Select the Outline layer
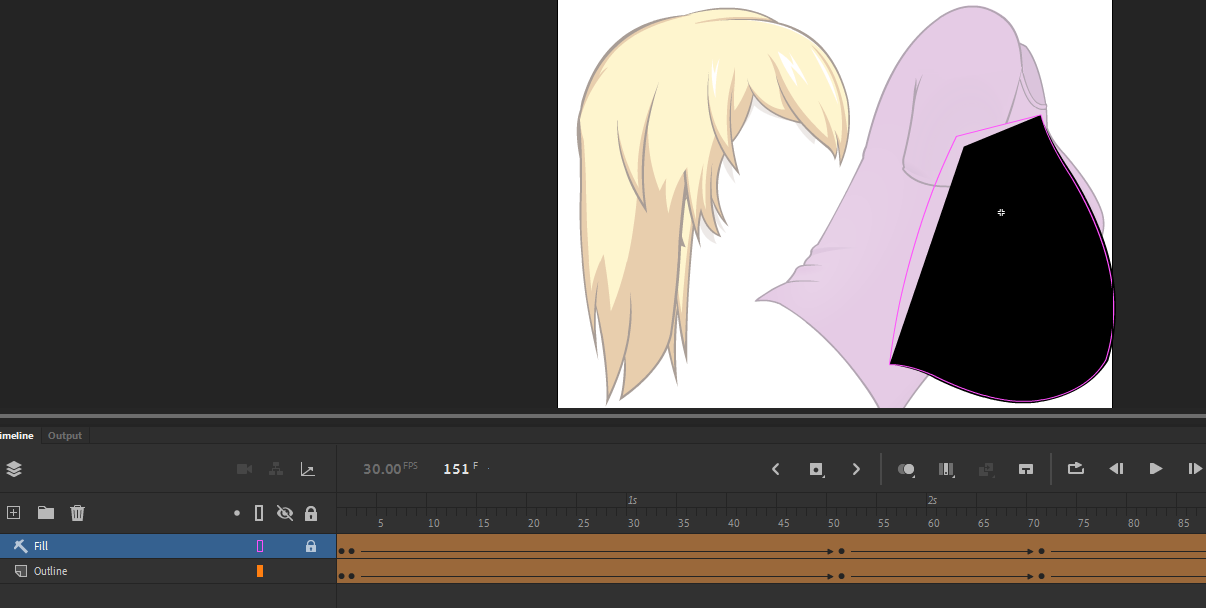The image size is (1206, 608). (51, 571)
